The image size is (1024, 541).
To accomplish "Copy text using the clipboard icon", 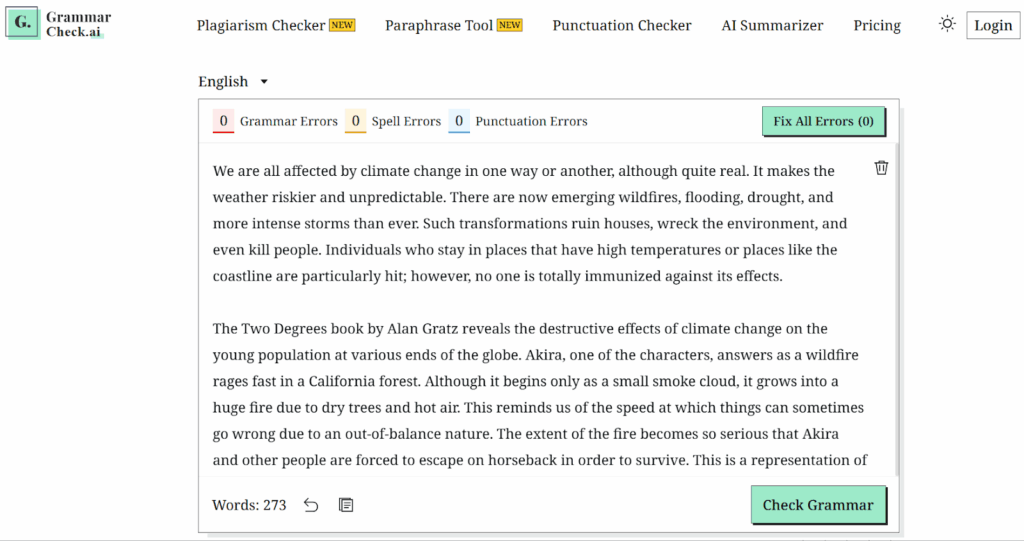I will click(x=346, y=505).
